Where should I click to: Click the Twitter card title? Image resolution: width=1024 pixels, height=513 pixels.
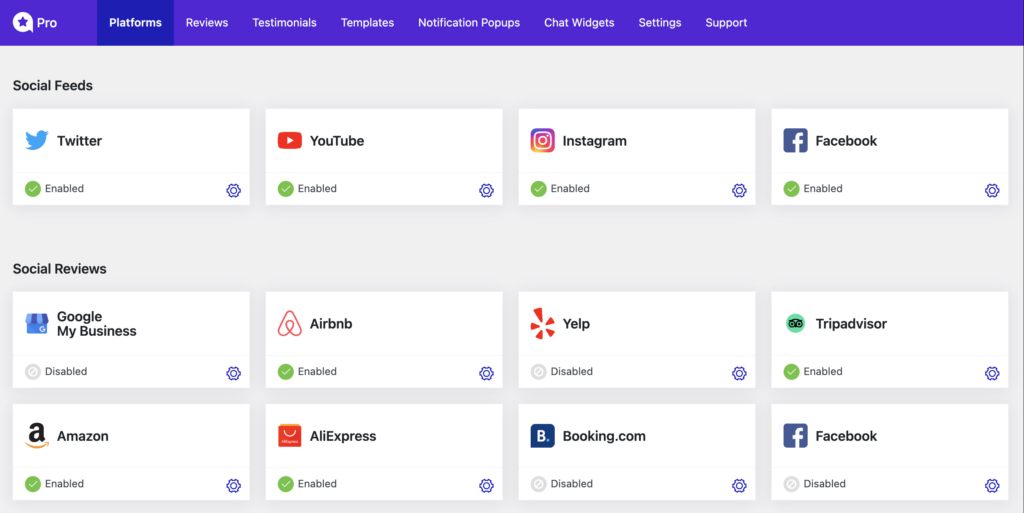(x=79, y=141)
